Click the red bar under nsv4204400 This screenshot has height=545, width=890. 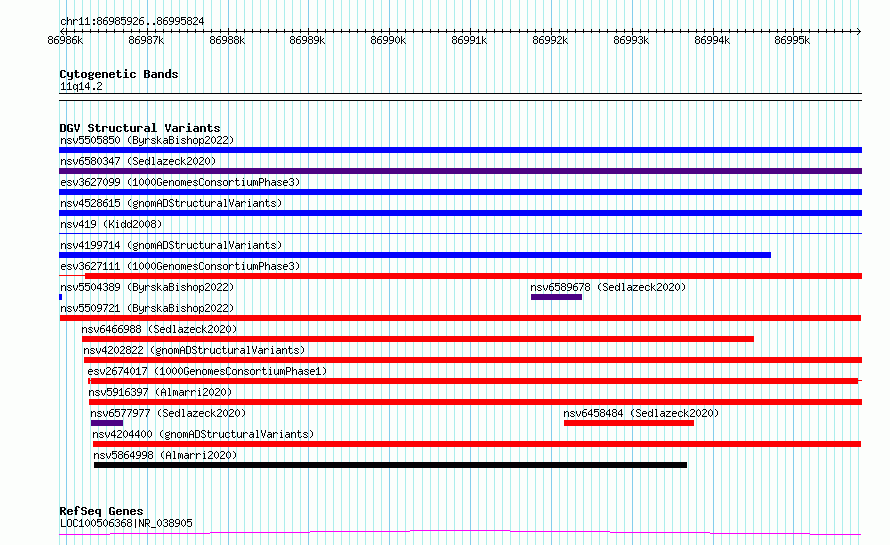pyautogui.click(x=477, y=444)
